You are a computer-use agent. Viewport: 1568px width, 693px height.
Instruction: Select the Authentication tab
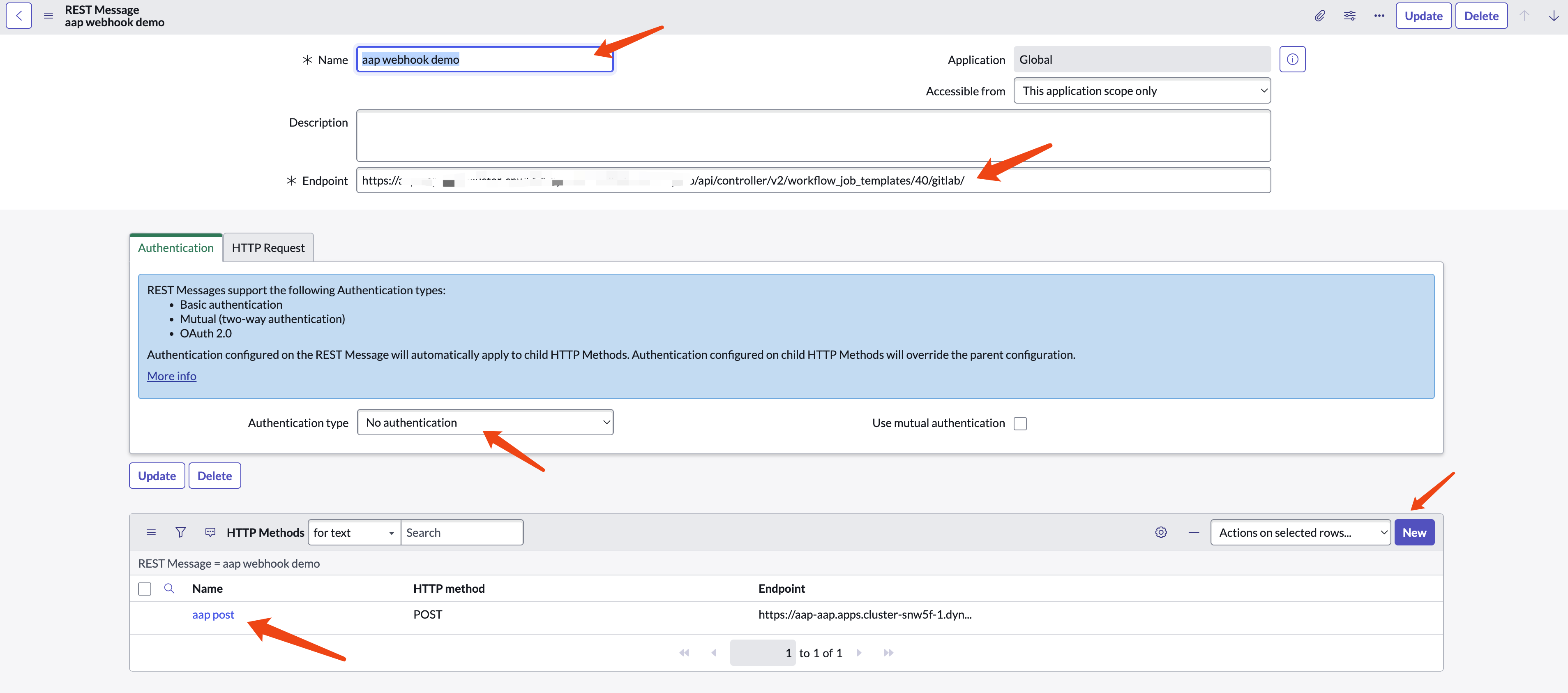click(x=175, y=248)
